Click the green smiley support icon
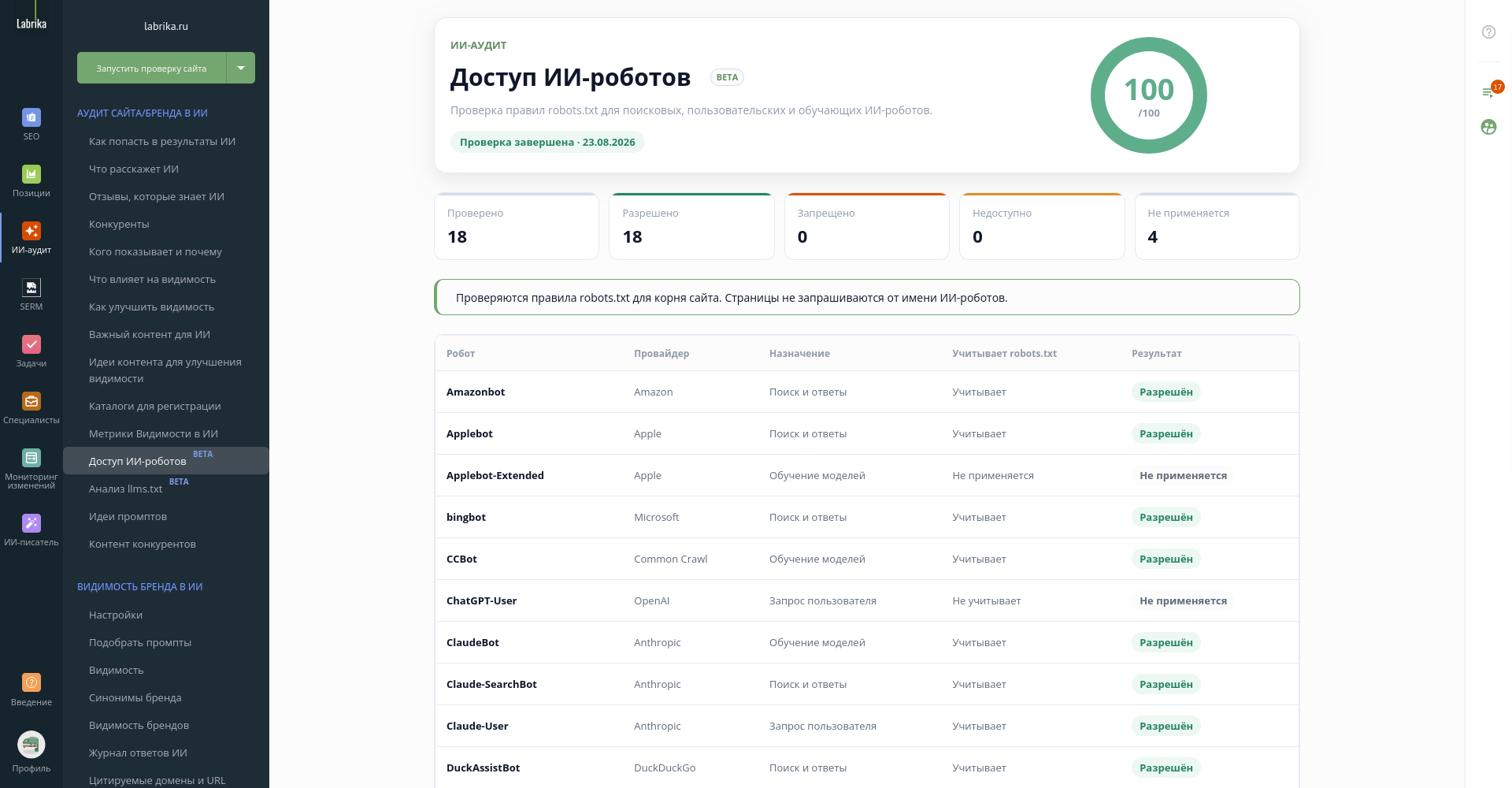The height and width of the screenshot is (788, 1512). [1488, 127]
